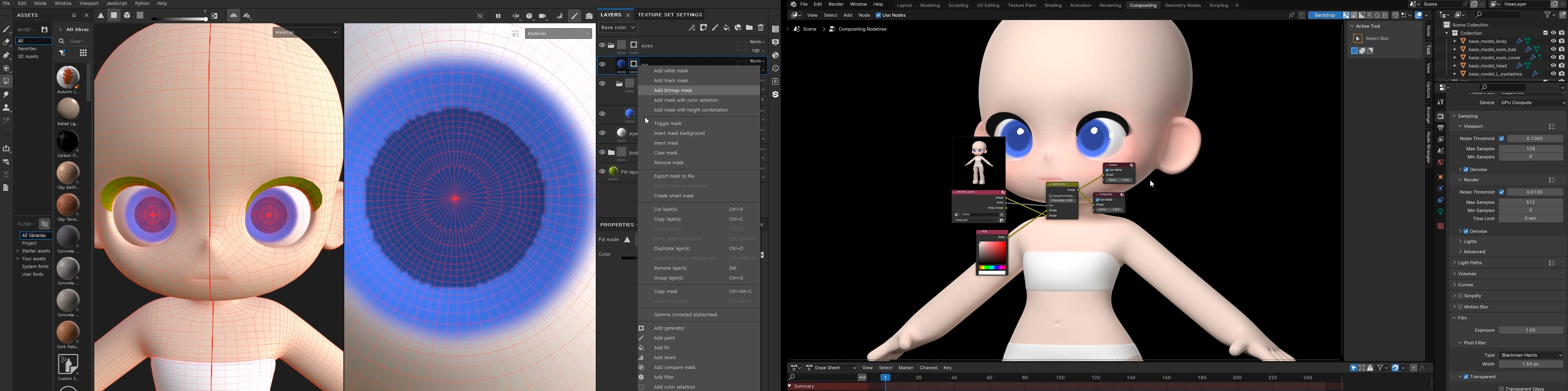Expand the base_model_eyes_ball outliner entry

click(x=1455, y=49)
